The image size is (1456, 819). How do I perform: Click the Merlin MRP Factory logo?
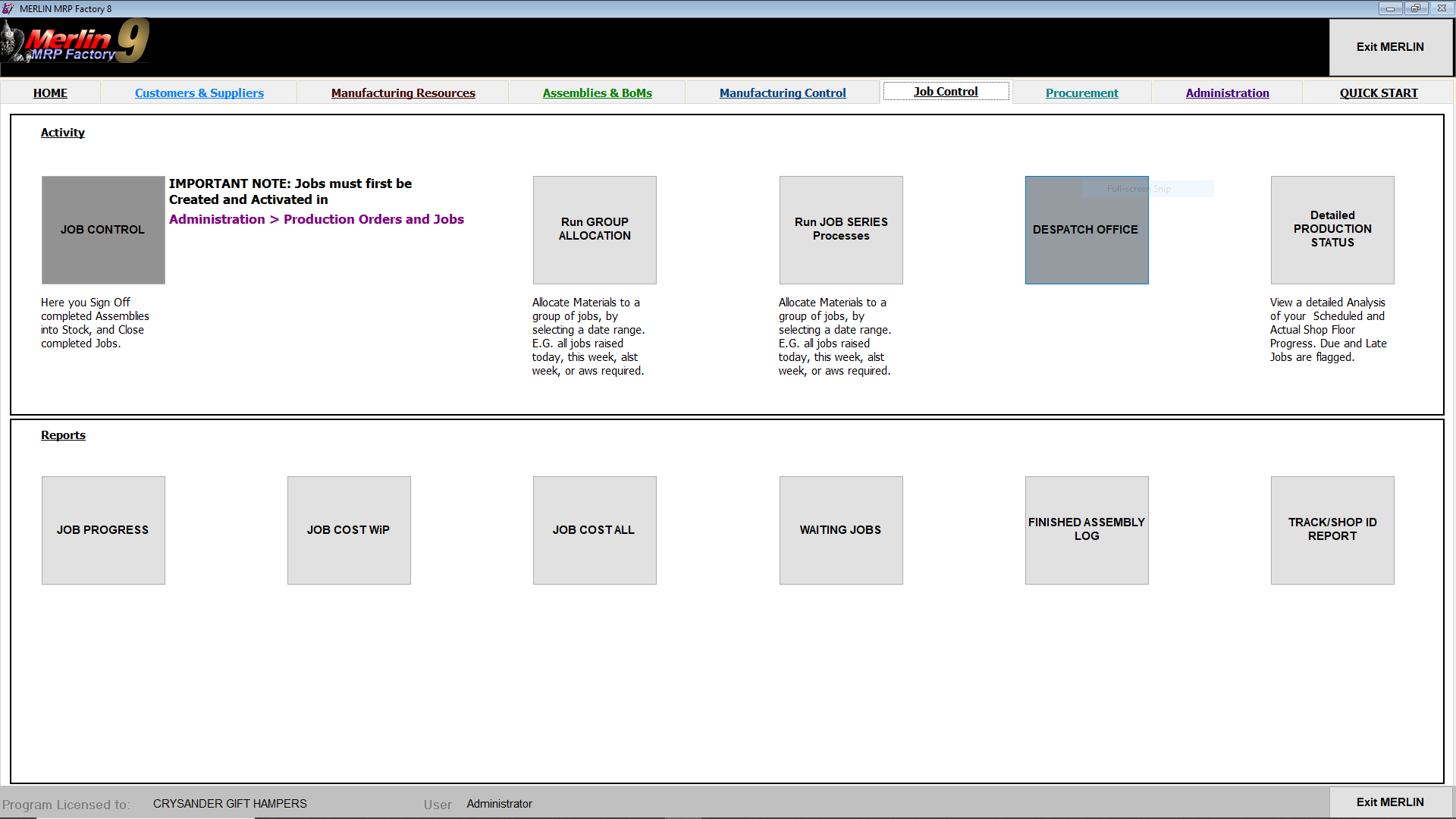point(76,43)
